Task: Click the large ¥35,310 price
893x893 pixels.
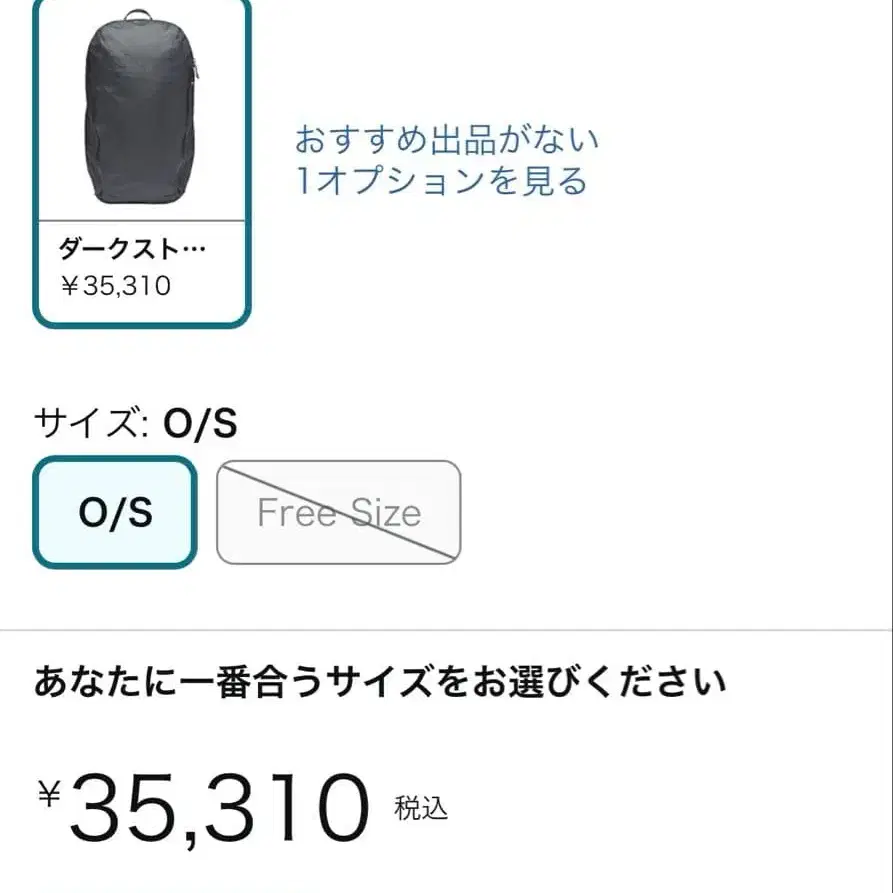Action: tap(220, 808)
